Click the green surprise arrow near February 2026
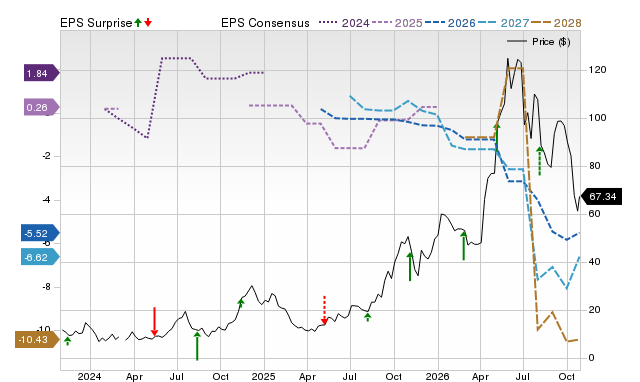The width and height of the screenshot is (640, 382). 463,246
